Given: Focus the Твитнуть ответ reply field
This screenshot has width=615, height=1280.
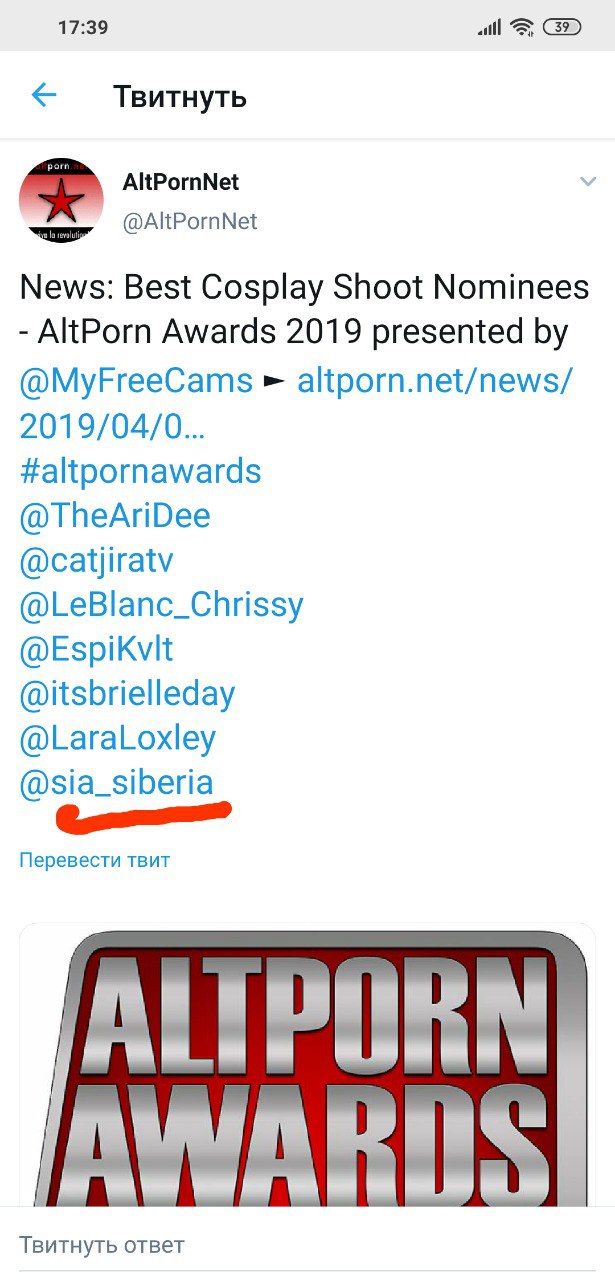Looking at the screenshot, I should 307,1245.
